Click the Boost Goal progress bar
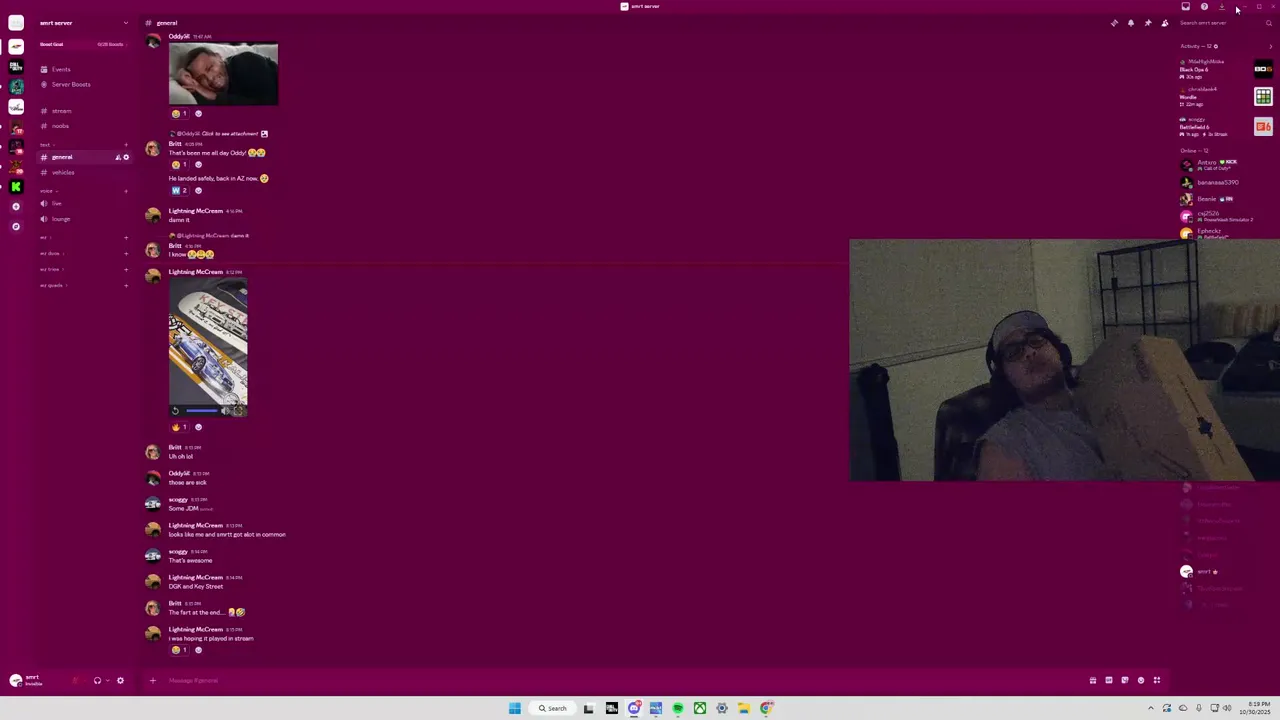 pyautogui.click(x=82, y=44)
